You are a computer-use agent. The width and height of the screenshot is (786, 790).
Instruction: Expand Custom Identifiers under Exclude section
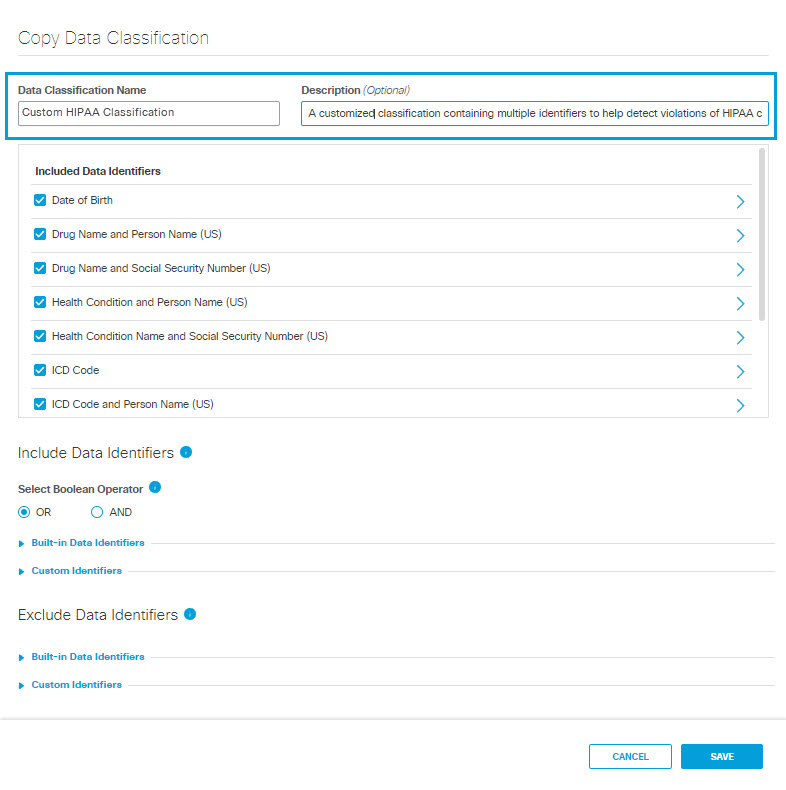77,685
